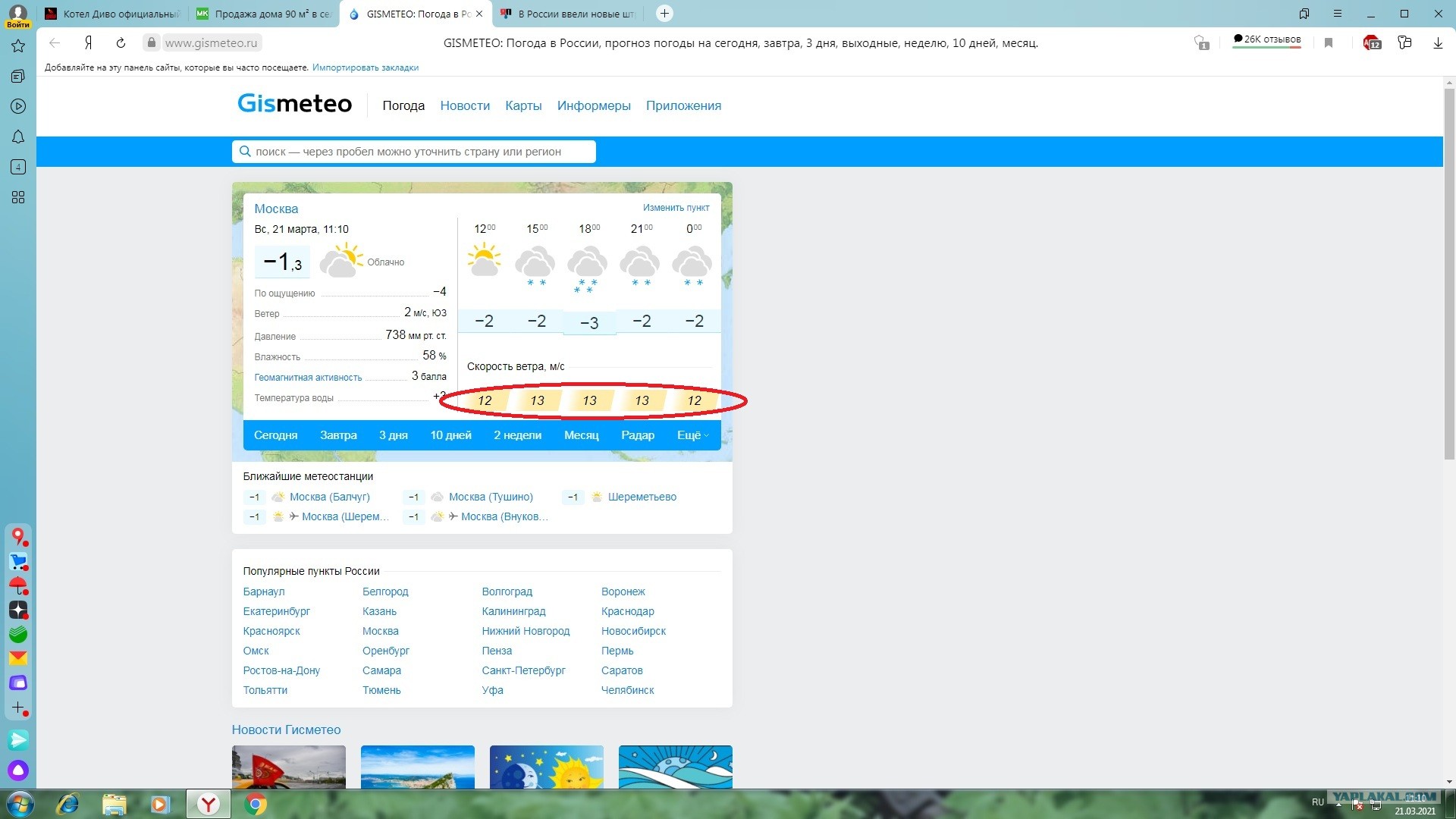
Task: Open the 26K отзывов site reviews
Action: [1267, 41]
